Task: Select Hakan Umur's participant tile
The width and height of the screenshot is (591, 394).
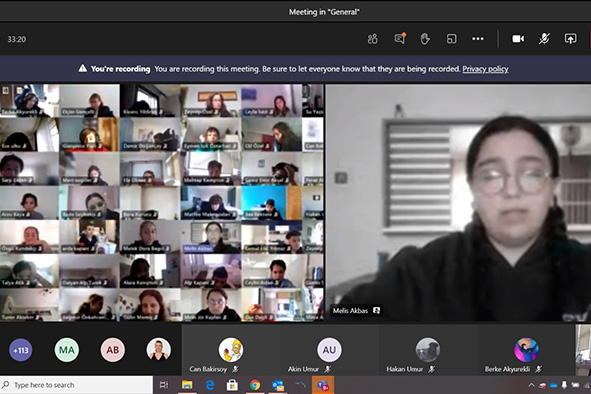Action: click(427, 350)
